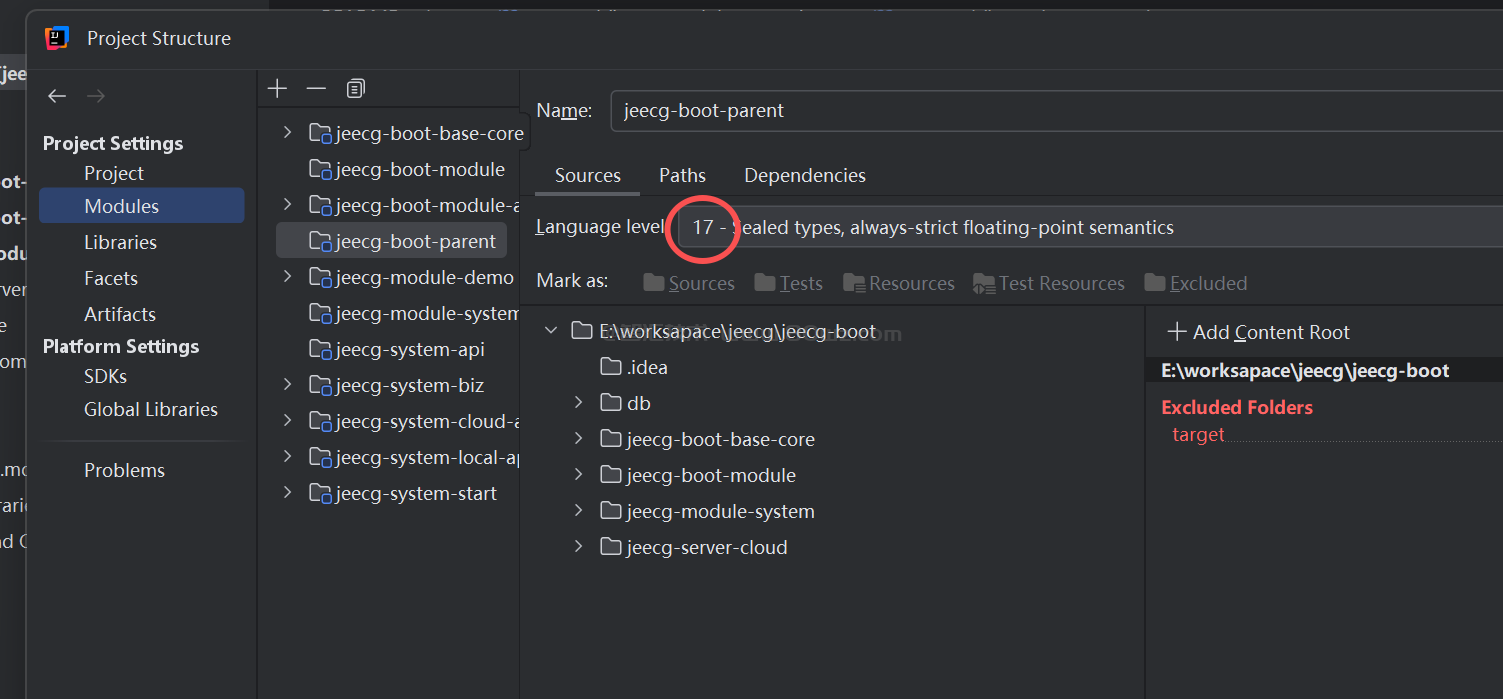Switch to the Dependencies tab
Image resolution: width=1503 pixels, height=699 pixels.
click(805, 175)
